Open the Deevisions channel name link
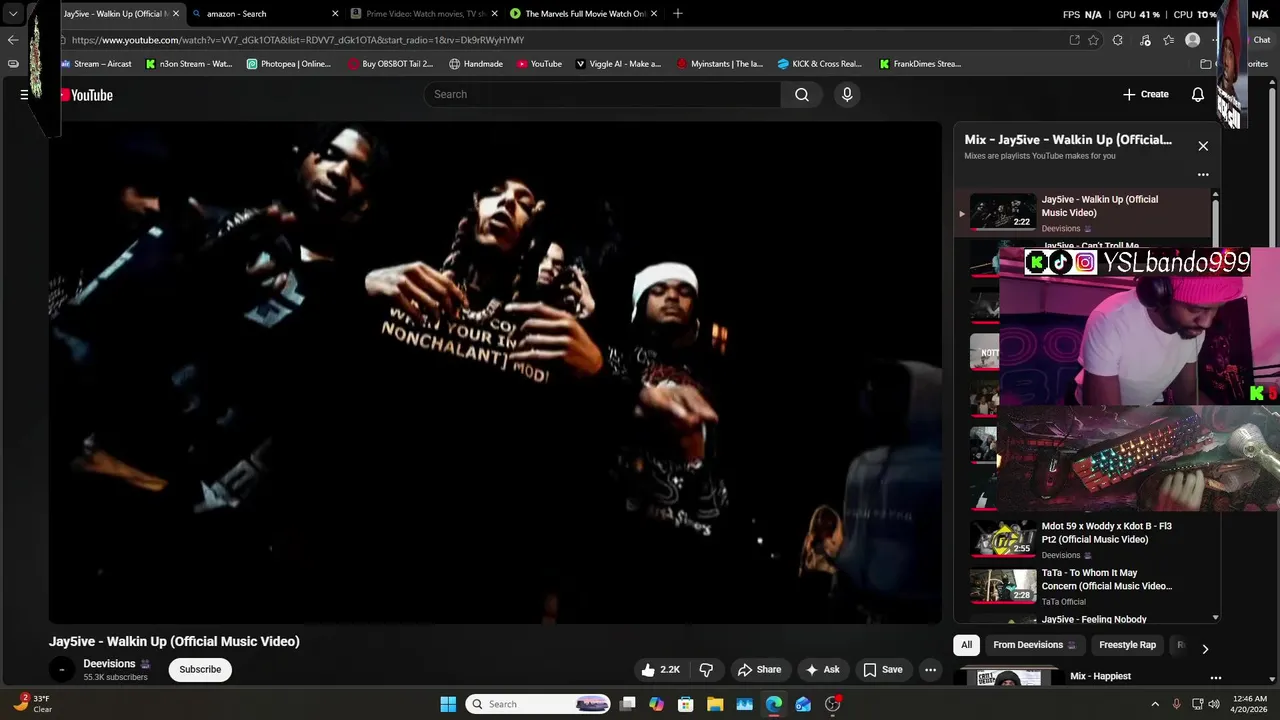The width and height of the screenshot is (1280, 720). [109, 664]
